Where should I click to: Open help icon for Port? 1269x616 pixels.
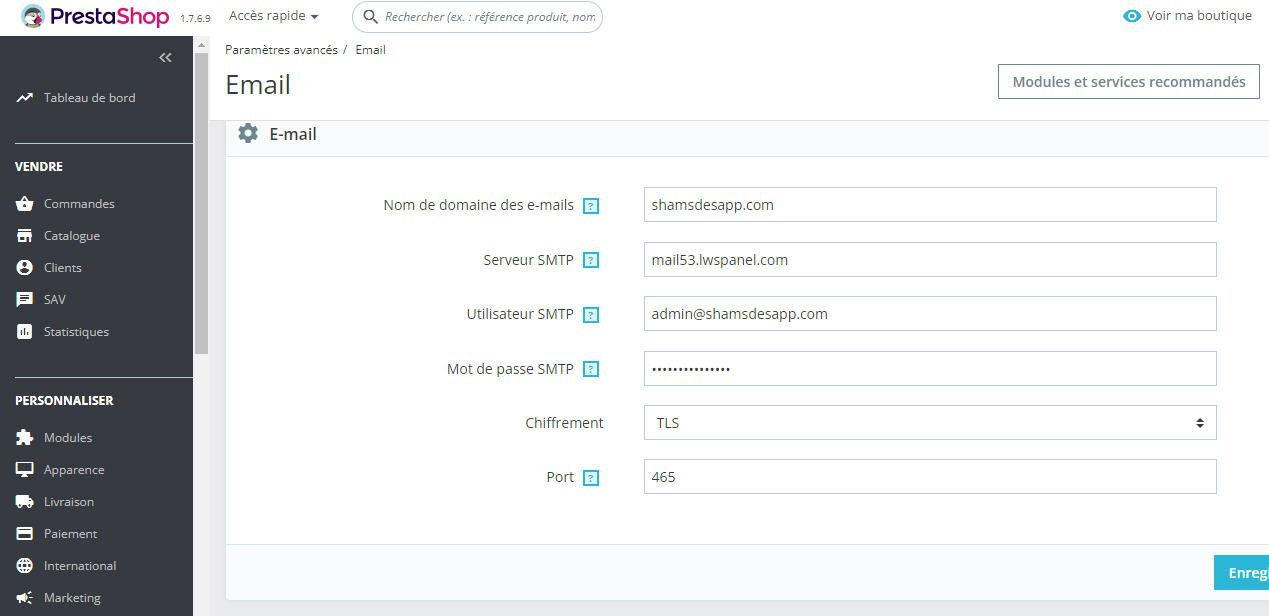591,478
